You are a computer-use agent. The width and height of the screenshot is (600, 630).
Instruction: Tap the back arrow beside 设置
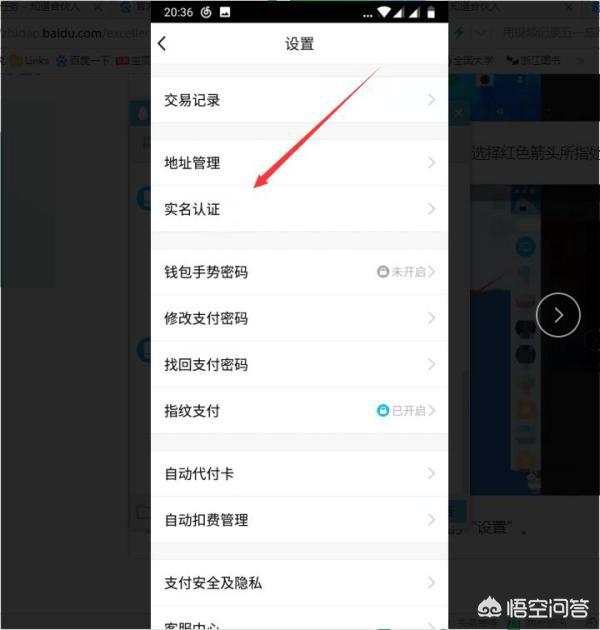click(162, 43)
